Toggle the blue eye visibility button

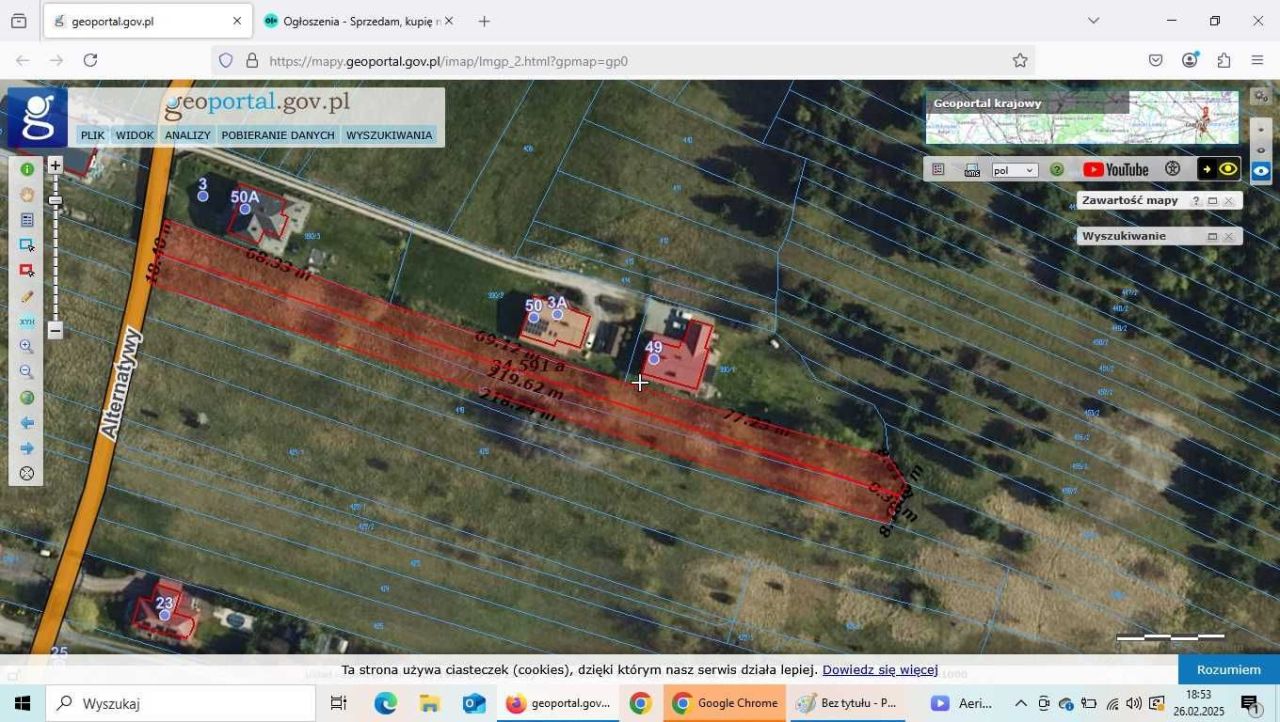pyautogui.click(x=1261, y=171)
